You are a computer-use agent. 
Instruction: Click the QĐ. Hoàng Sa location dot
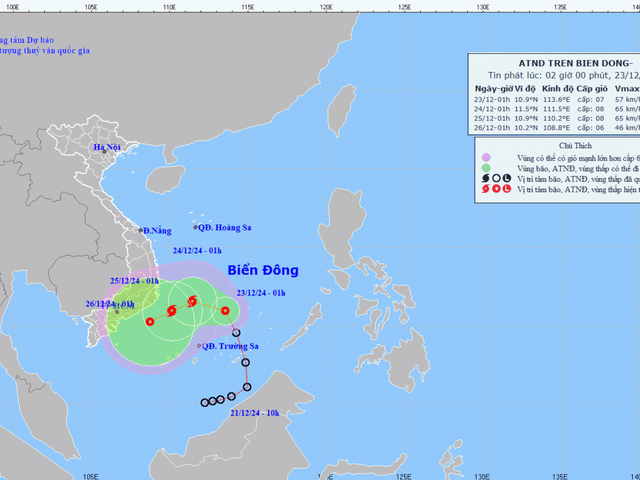(194, 227)
